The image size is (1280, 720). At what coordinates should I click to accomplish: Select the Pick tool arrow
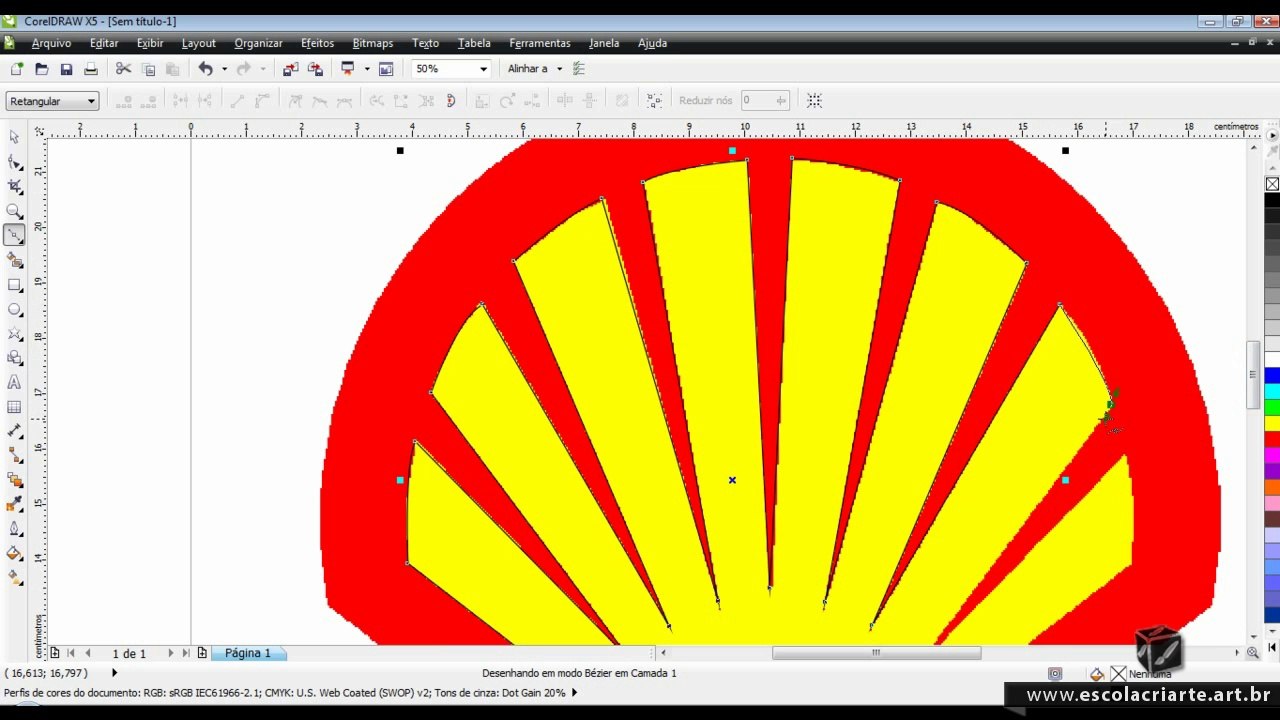pyautogui.click(x=14, y=137)
